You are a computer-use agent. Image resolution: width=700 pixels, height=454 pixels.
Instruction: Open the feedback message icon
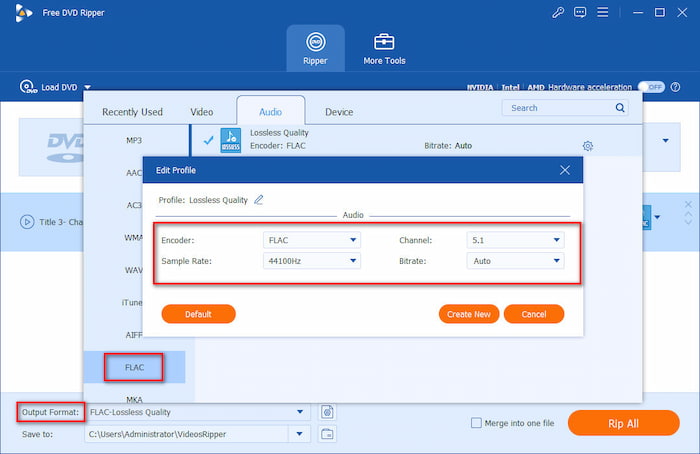tap(580, 12)
